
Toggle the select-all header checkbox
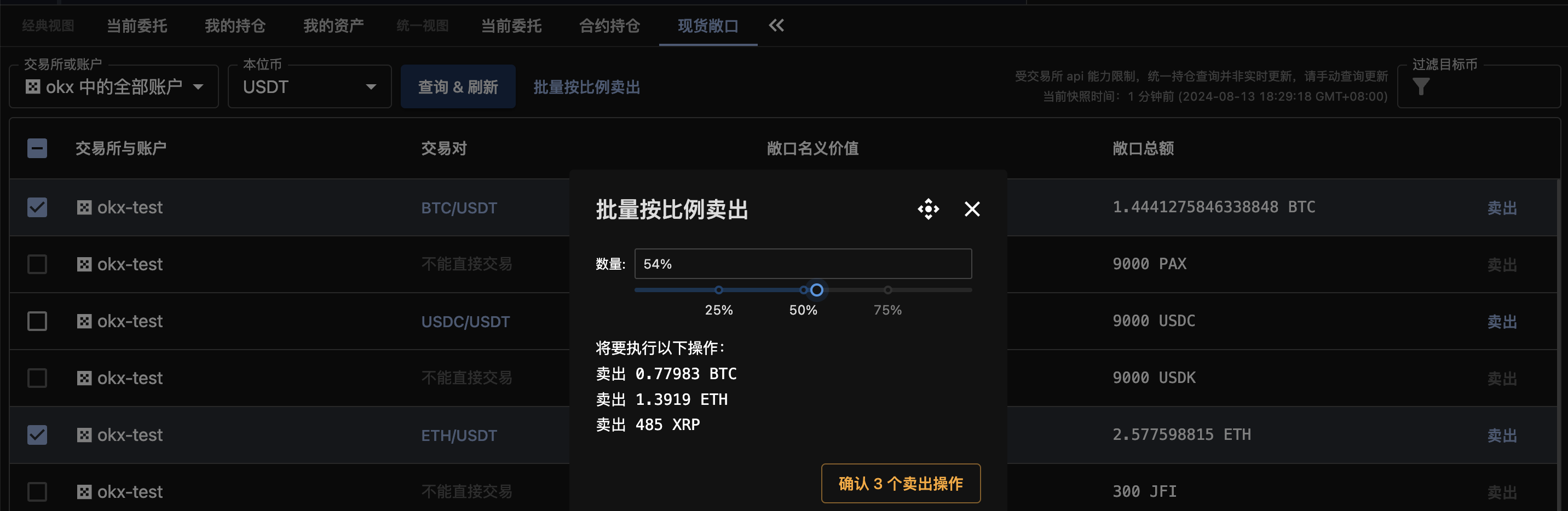[x=37, y=148]
